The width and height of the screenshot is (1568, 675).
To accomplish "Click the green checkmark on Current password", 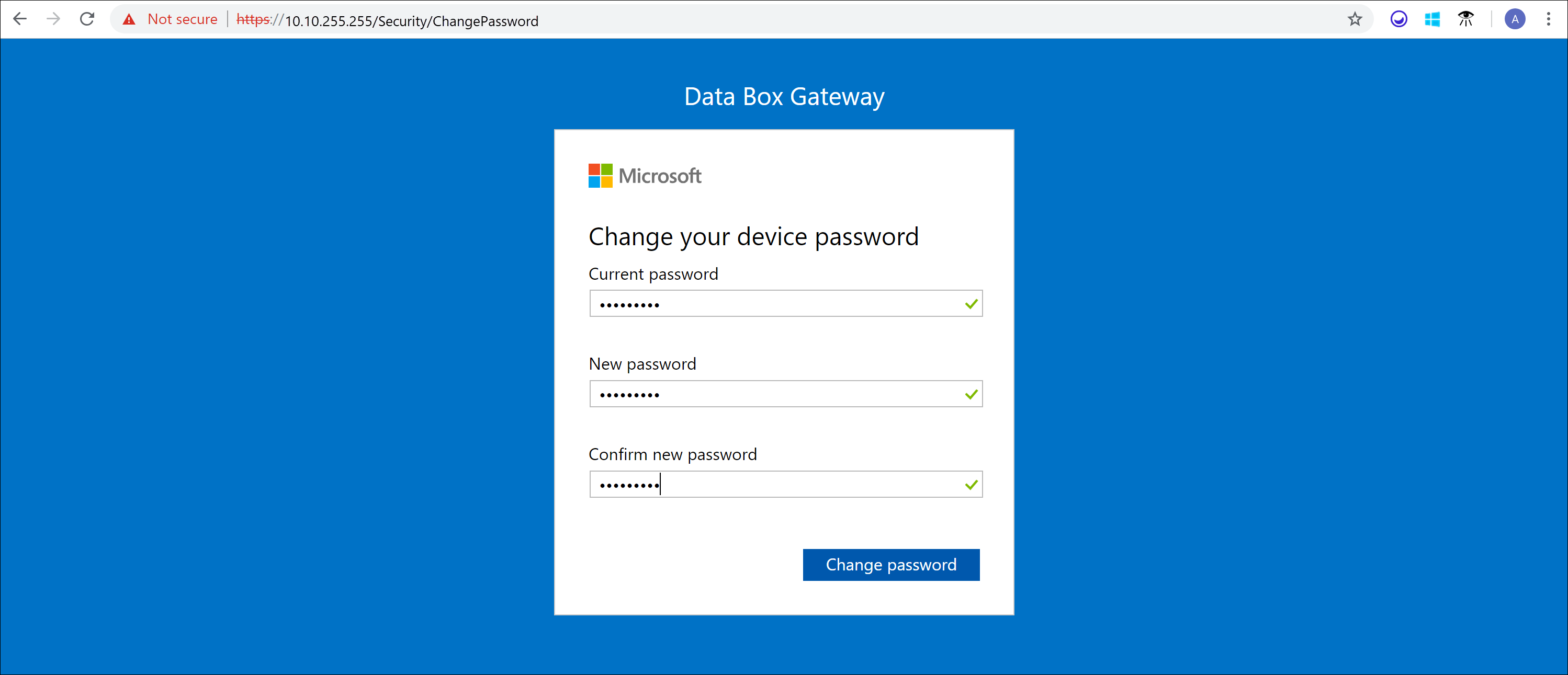I will pos(967,304).
